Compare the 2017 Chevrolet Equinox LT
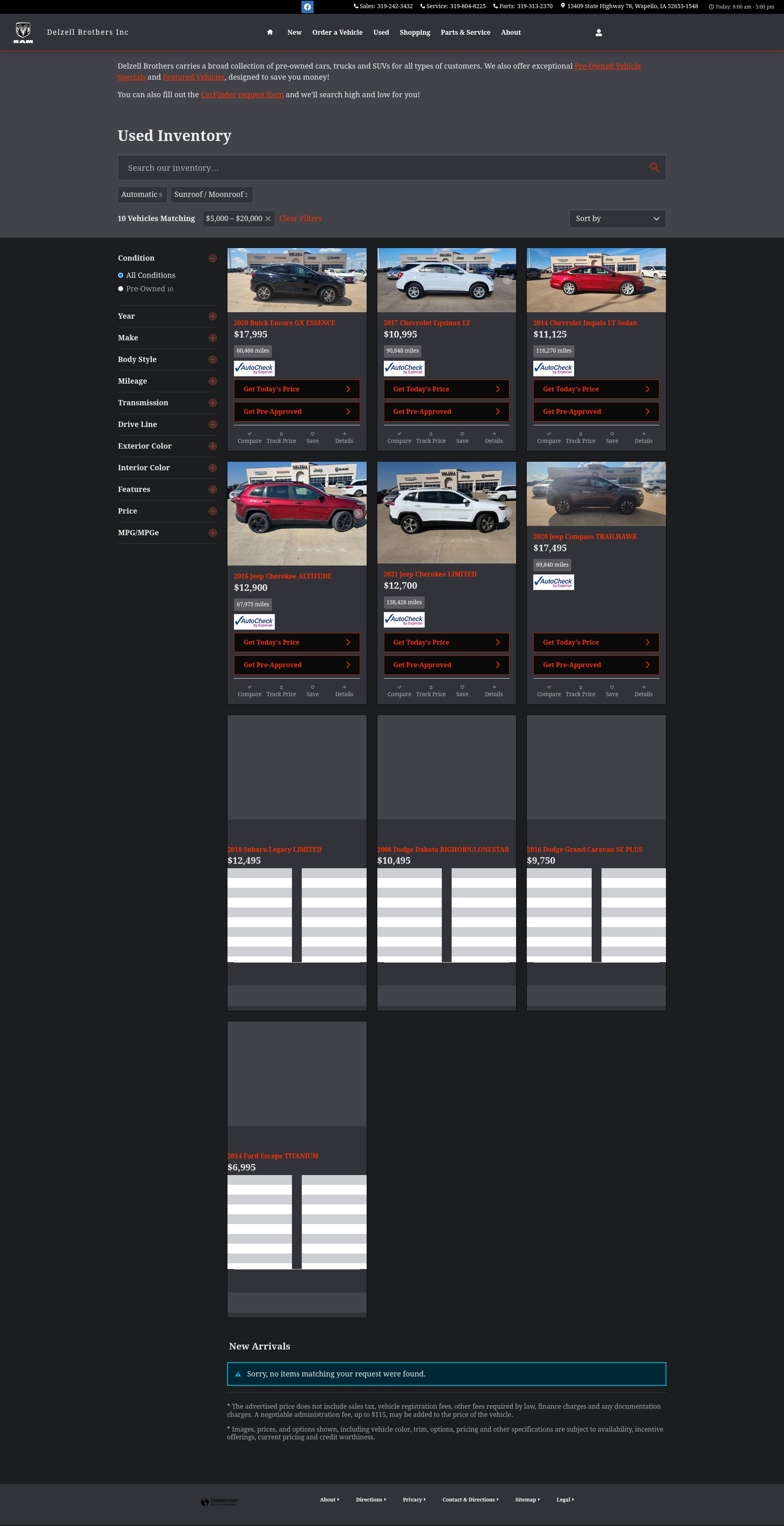Screen dimensions: 784x1526 coord(399,438)
